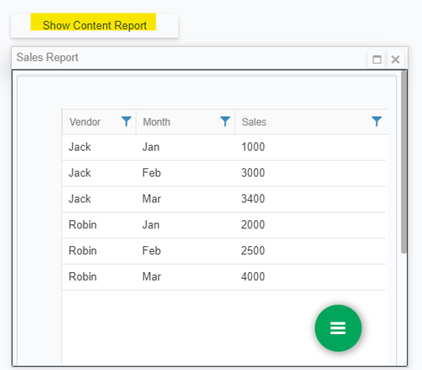Click the vertical scrollbar of Sales Report
This screenshot has height=370, width=422.
(x=404, y=162)
